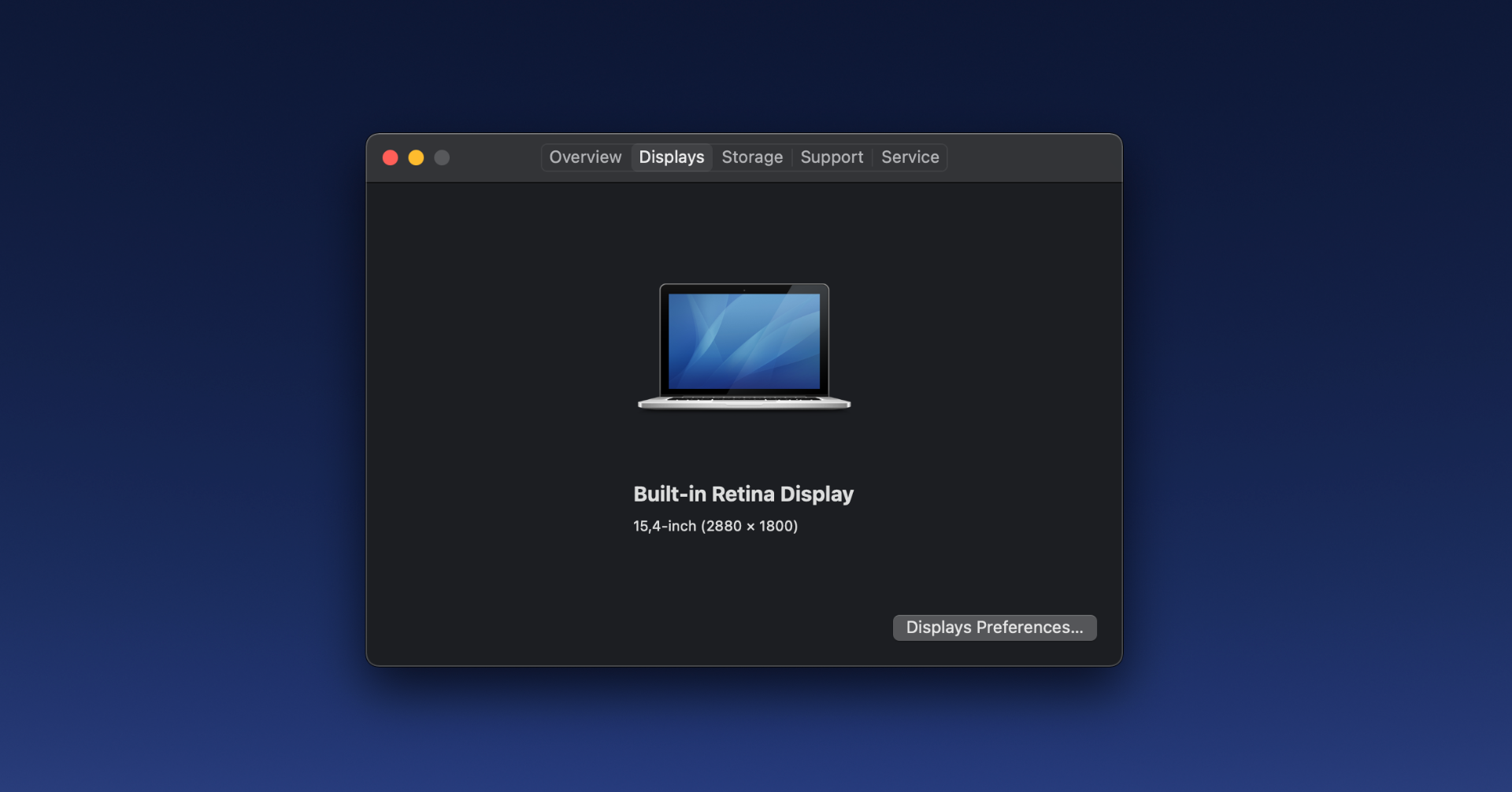Image resolution: width=1512 pixels, height=792 pixels.
Task: Select the Displays tab
Action: pyautogui.click(x=672, y=157)
